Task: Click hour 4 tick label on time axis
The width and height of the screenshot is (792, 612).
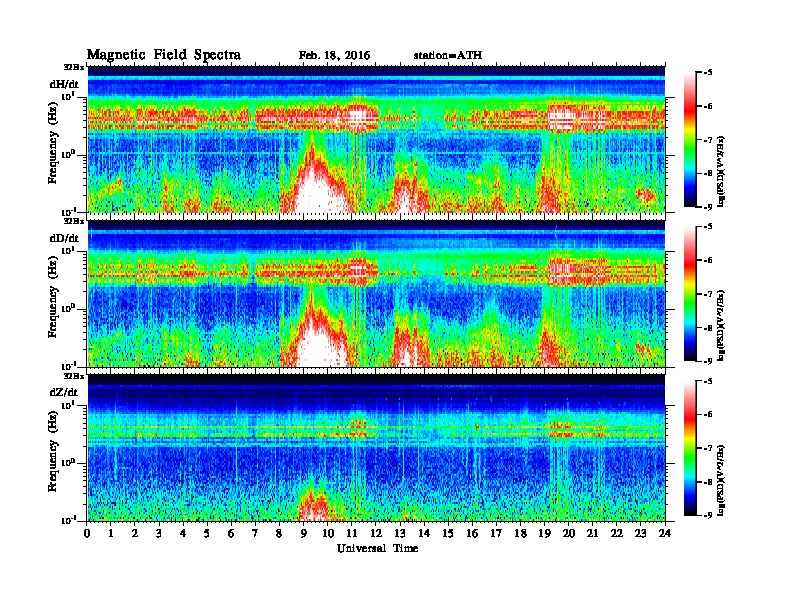Action: pyautogui.click(x=183, y=533)
